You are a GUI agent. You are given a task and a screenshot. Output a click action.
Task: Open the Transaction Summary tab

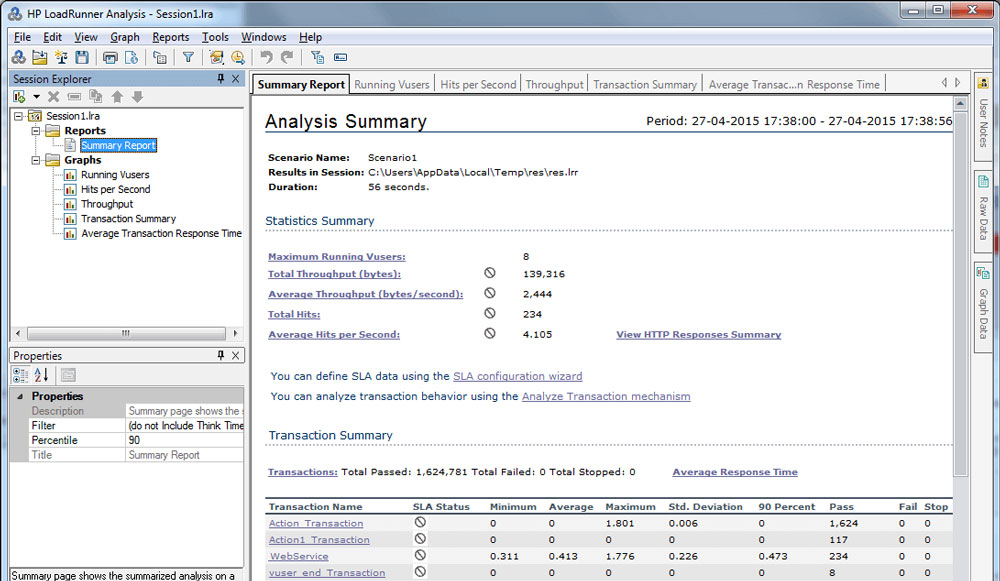pos(645,84)
